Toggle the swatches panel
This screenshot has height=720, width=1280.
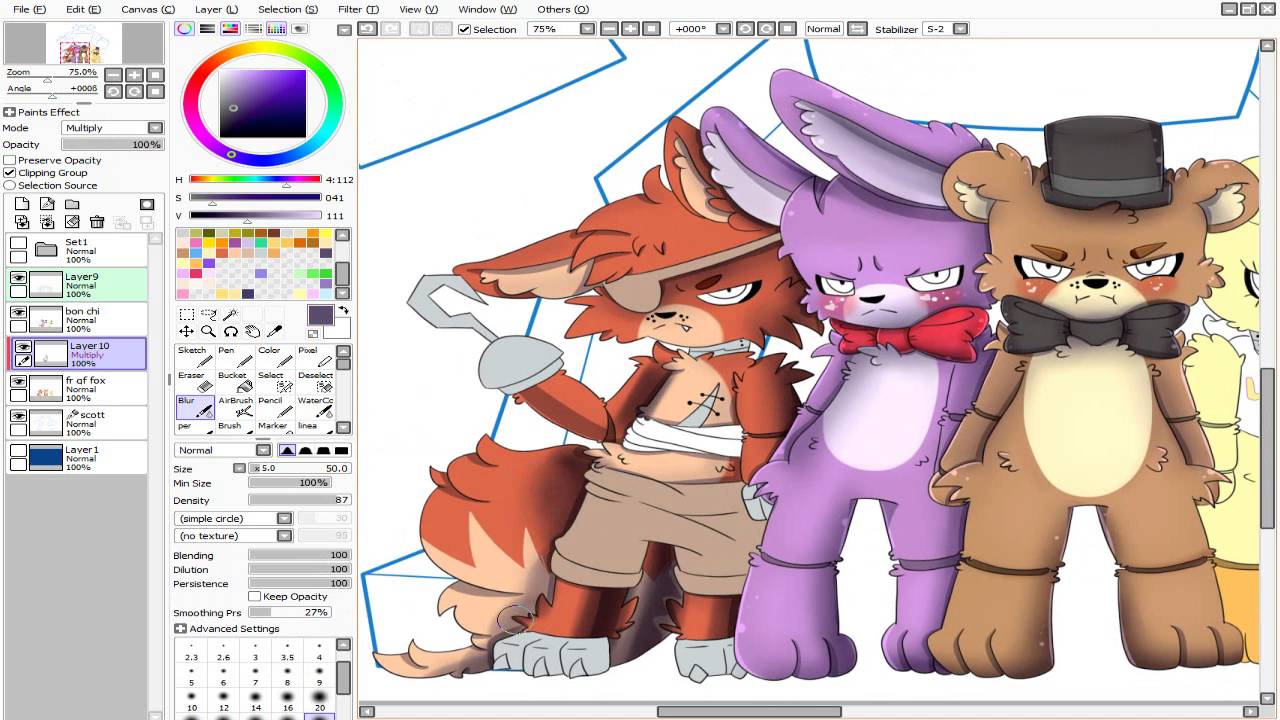(277, 29)
